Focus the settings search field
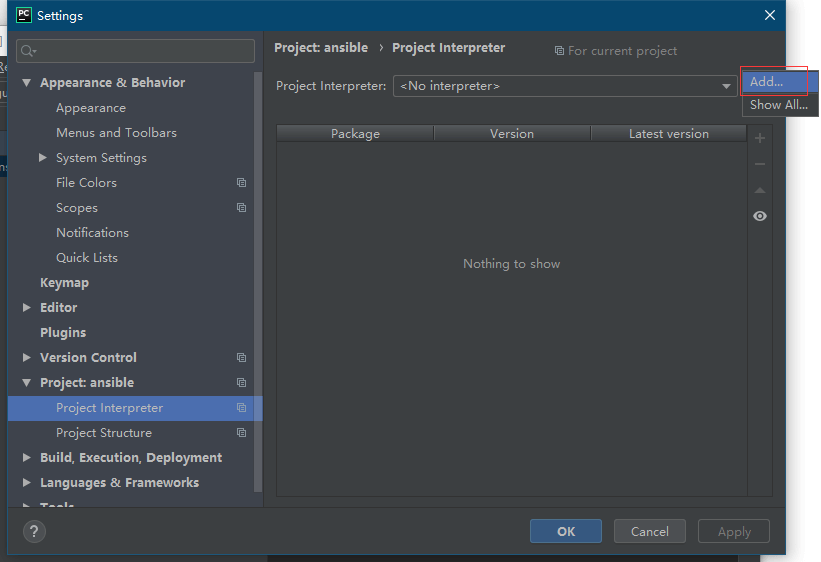Image resolution: width=821 pixels, height=562 pixels. click(x=135, y=51)
